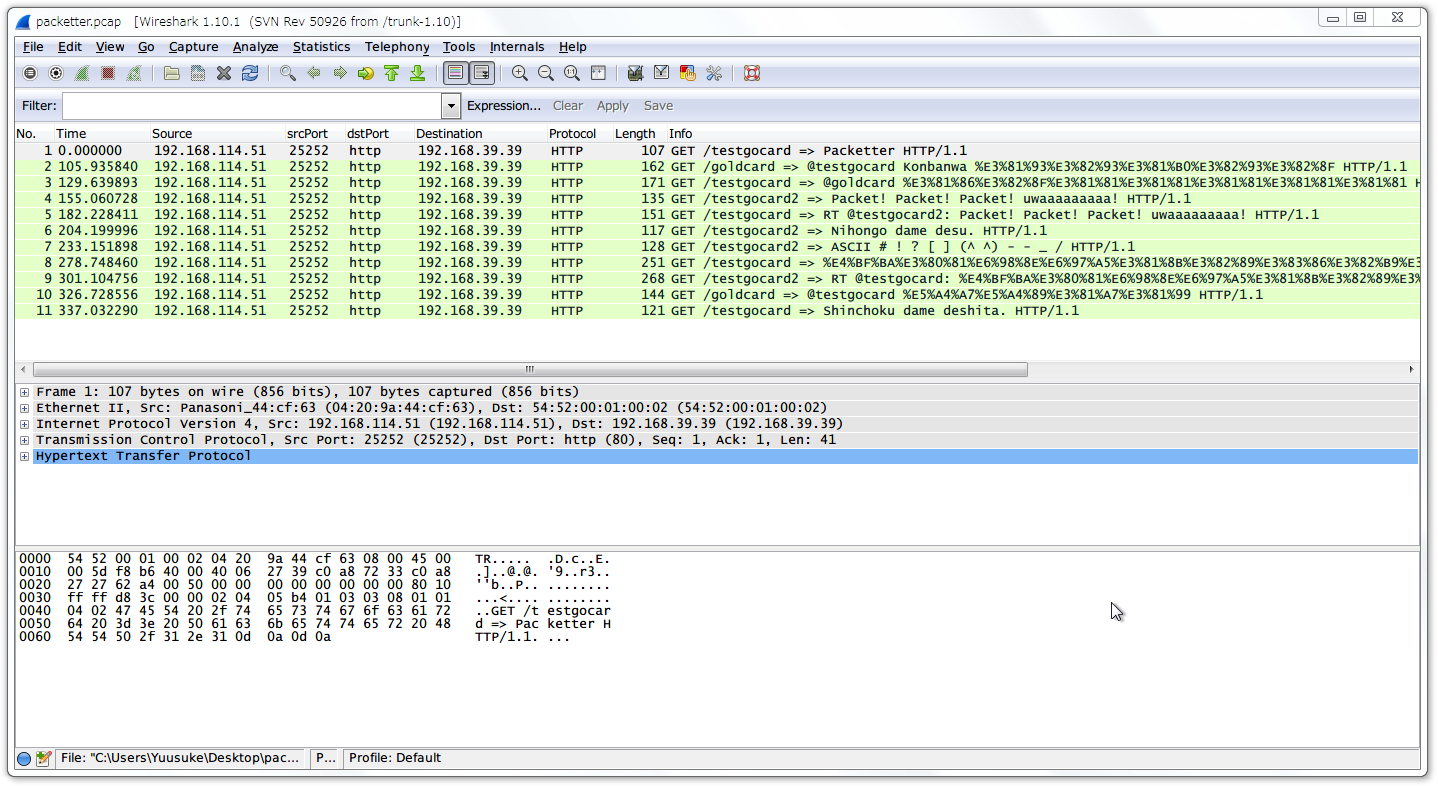Jump to the first packet icon
Viewport: 1438px width, 786px height.
point(392,73)
